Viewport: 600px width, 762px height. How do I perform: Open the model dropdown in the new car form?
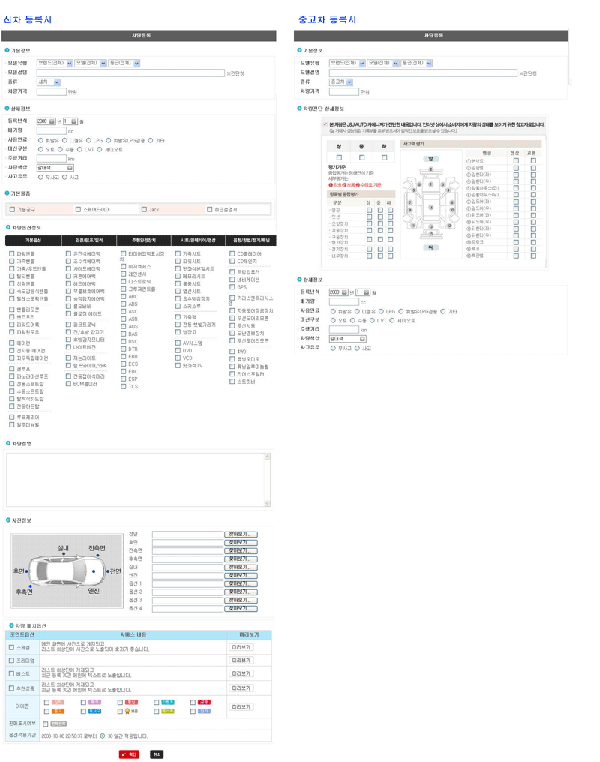pos(90,63)
